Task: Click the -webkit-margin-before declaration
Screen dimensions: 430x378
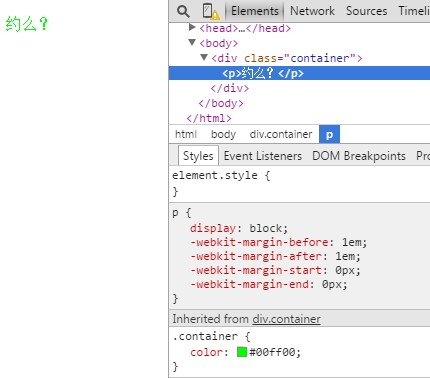Action: [279, 242]
